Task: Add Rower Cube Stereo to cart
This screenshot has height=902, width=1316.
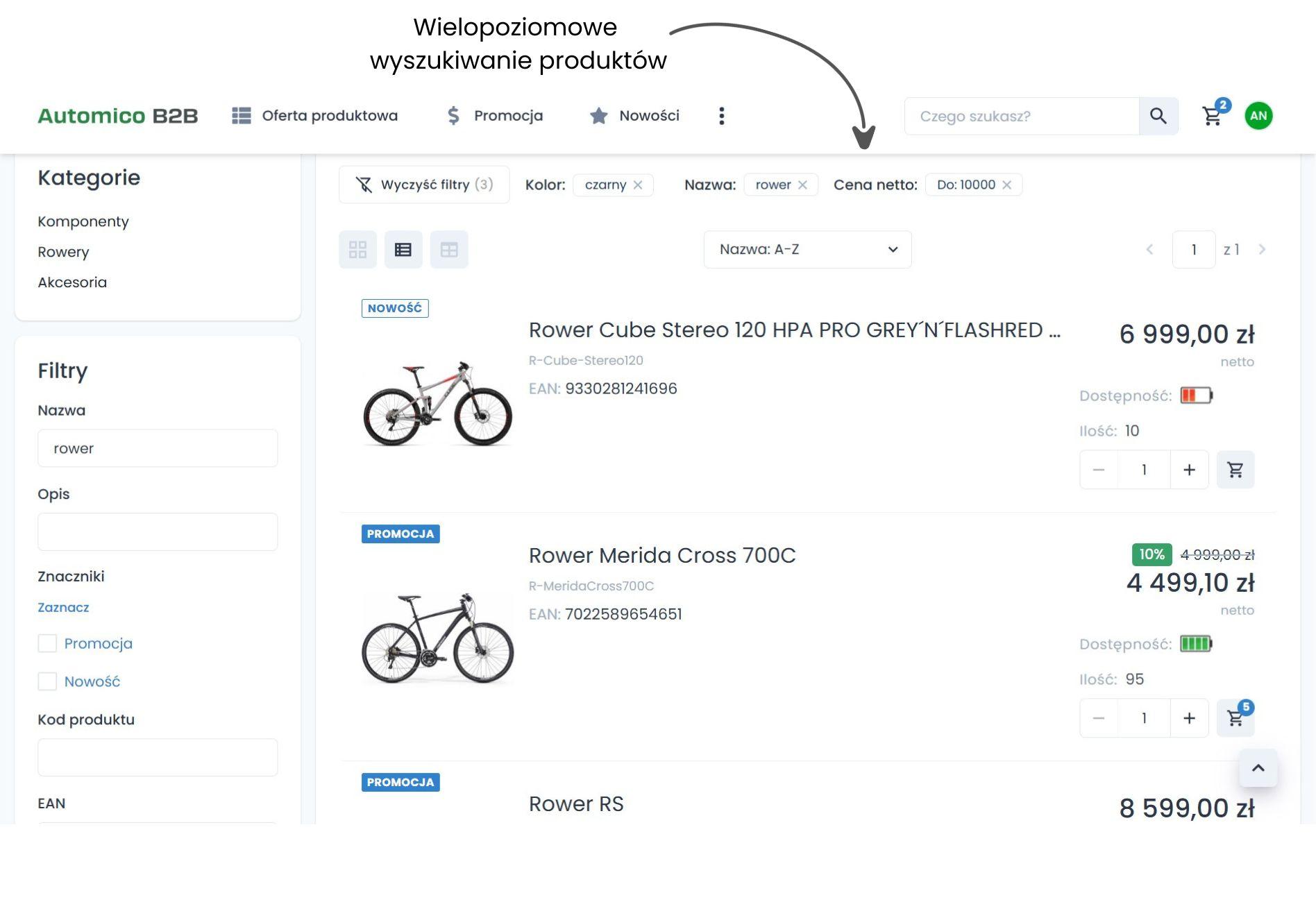Action: pos(1235,470)
